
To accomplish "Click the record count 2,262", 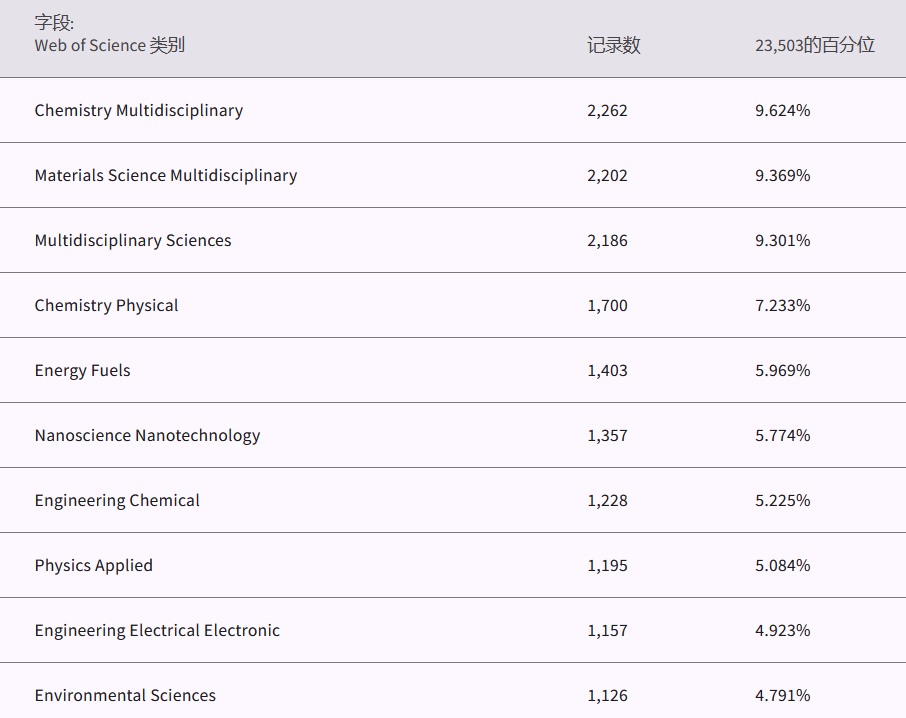I will pos(607,110).
